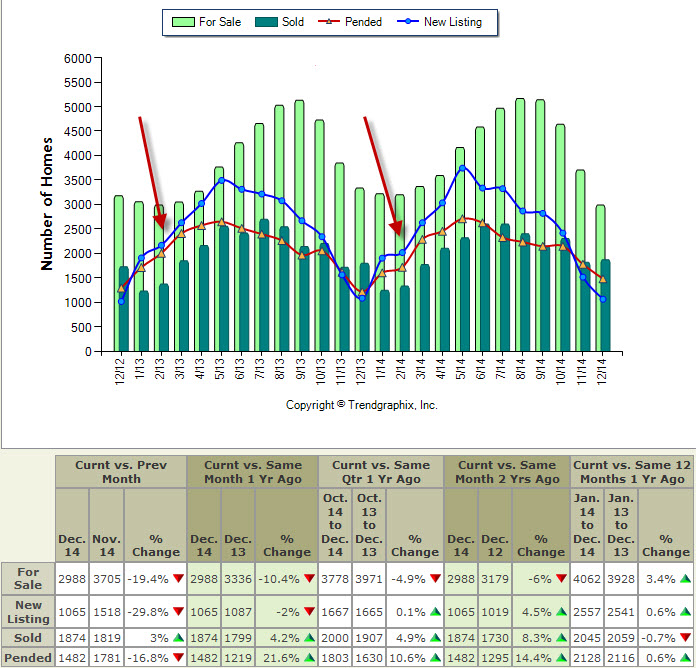Click the 3500 y-axis label
Screen dimensions: 696x668
coord(77,181)
